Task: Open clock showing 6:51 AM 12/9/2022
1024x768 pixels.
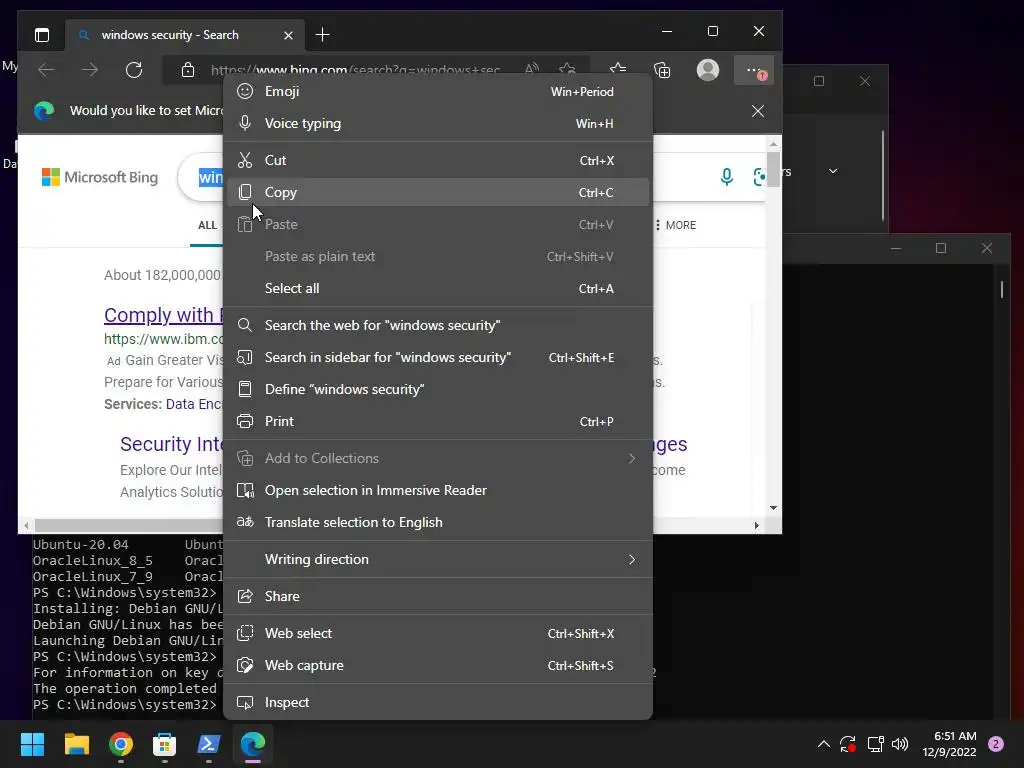Action: [949, 744]
